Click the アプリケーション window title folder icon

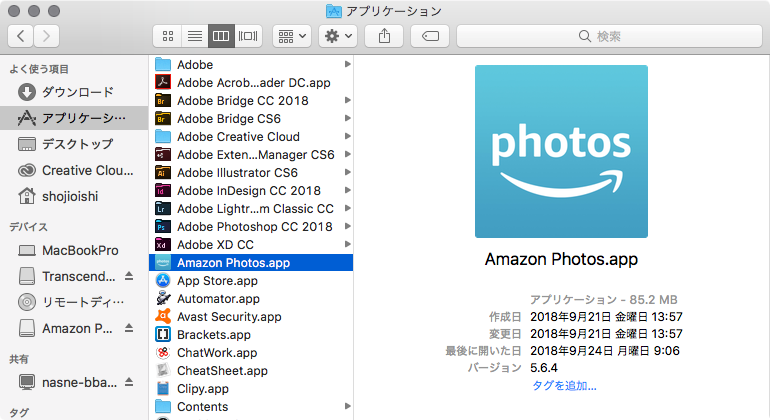click(x=334, y=11)
